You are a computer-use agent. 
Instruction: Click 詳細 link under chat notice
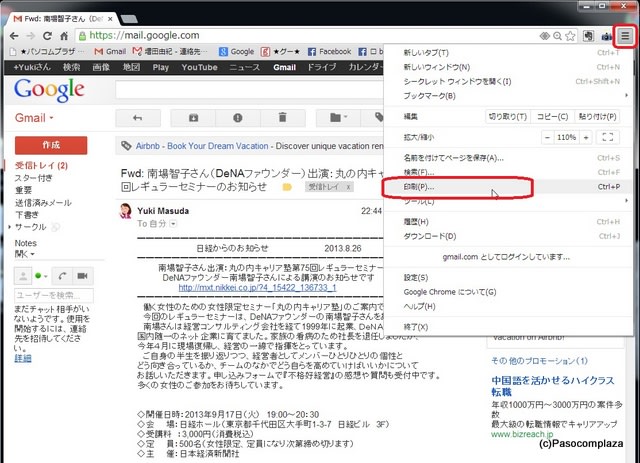pyautogui.click(x=23, y=358)
